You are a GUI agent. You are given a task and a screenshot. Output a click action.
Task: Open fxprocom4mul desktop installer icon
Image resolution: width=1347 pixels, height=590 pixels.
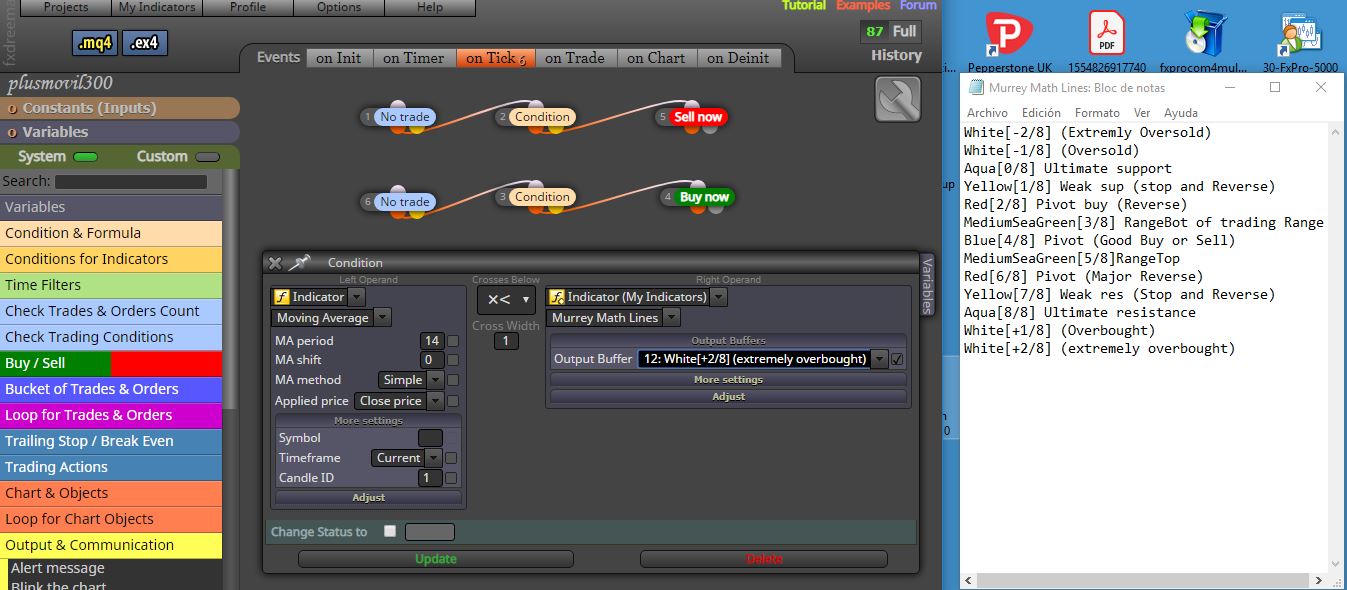pos(1201,42)
